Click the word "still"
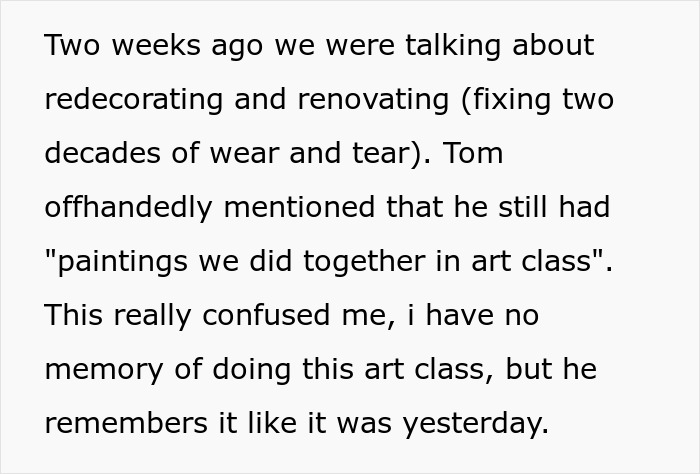The image size is (700, 474). 516,208
